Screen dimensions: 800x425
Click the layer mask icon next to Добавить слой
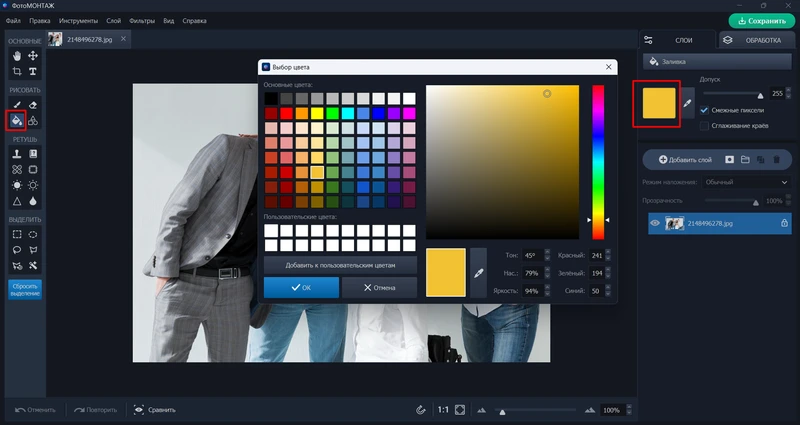coord(730,160)
